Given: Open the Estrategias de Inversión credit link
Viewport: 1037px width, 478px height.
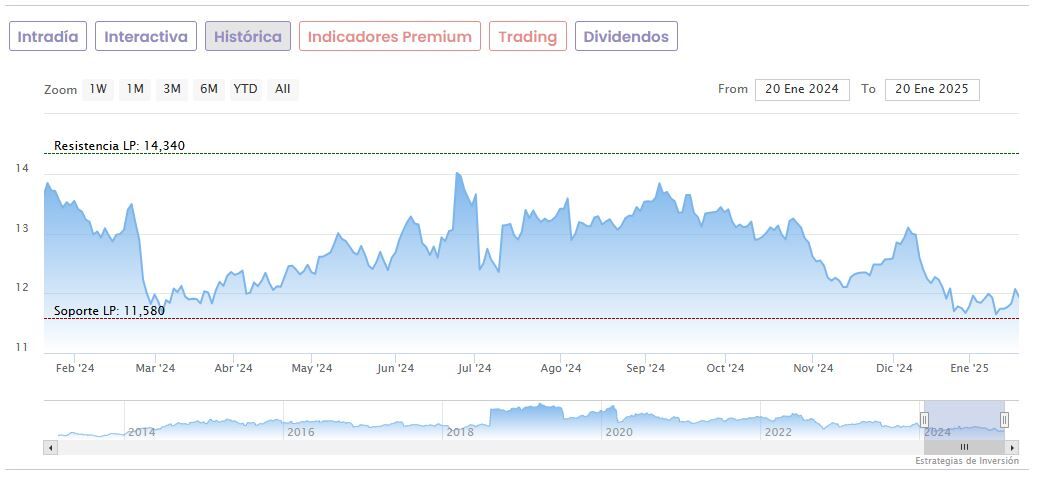Looking at the screenshot, I should point(966,461).
